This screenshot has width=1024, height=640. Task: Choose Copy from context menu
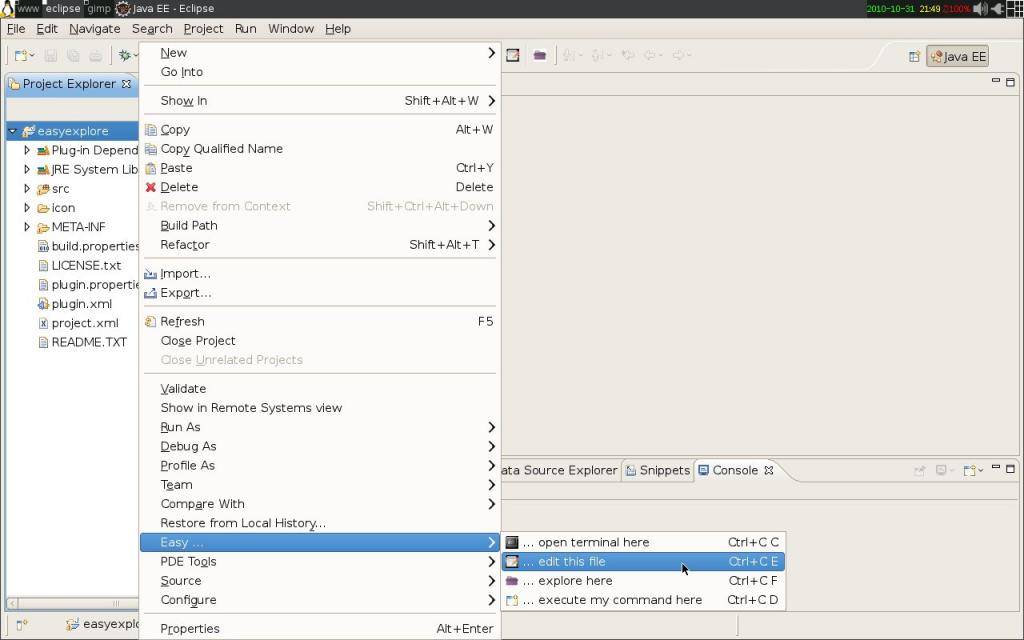coord(320,130)
